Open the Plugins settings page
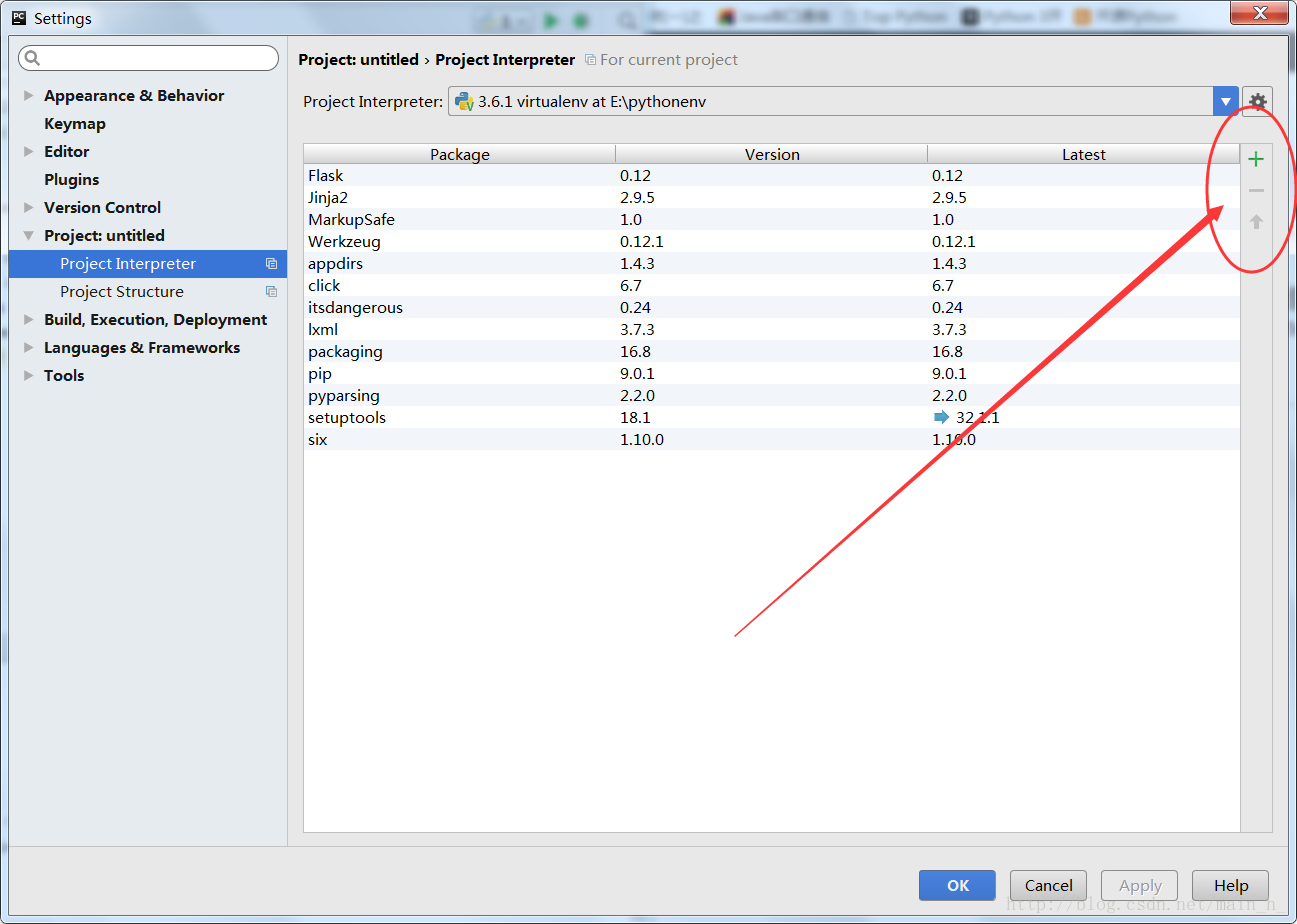 (x=72, y=180)
